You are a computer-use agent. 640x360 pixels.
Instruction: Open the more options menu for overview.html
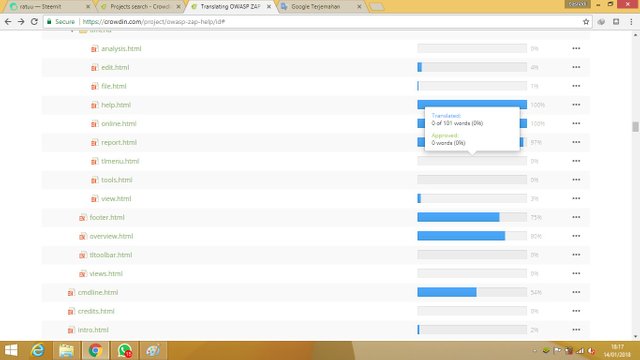pyautogui.click(x=576, y=236)
